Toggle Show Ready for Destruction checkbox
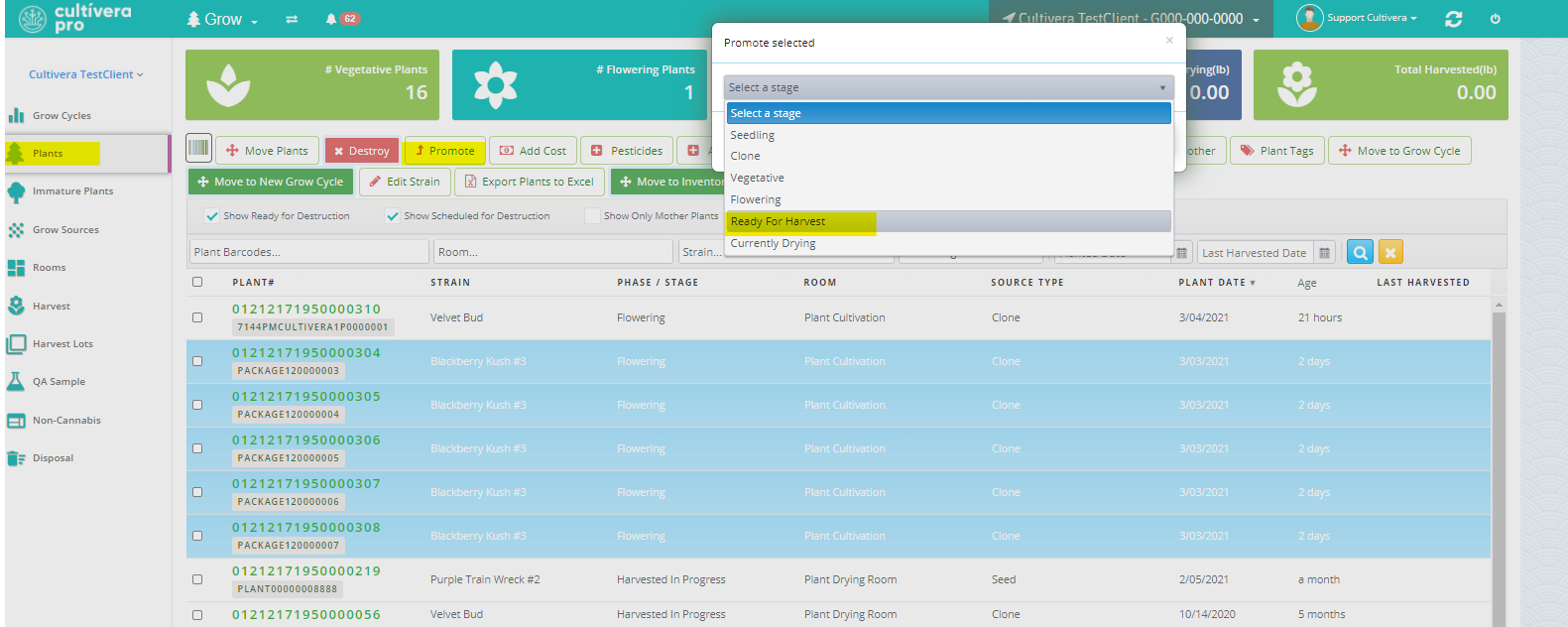This screenshot has height=627, width=1568. click(x=211, y=216)
